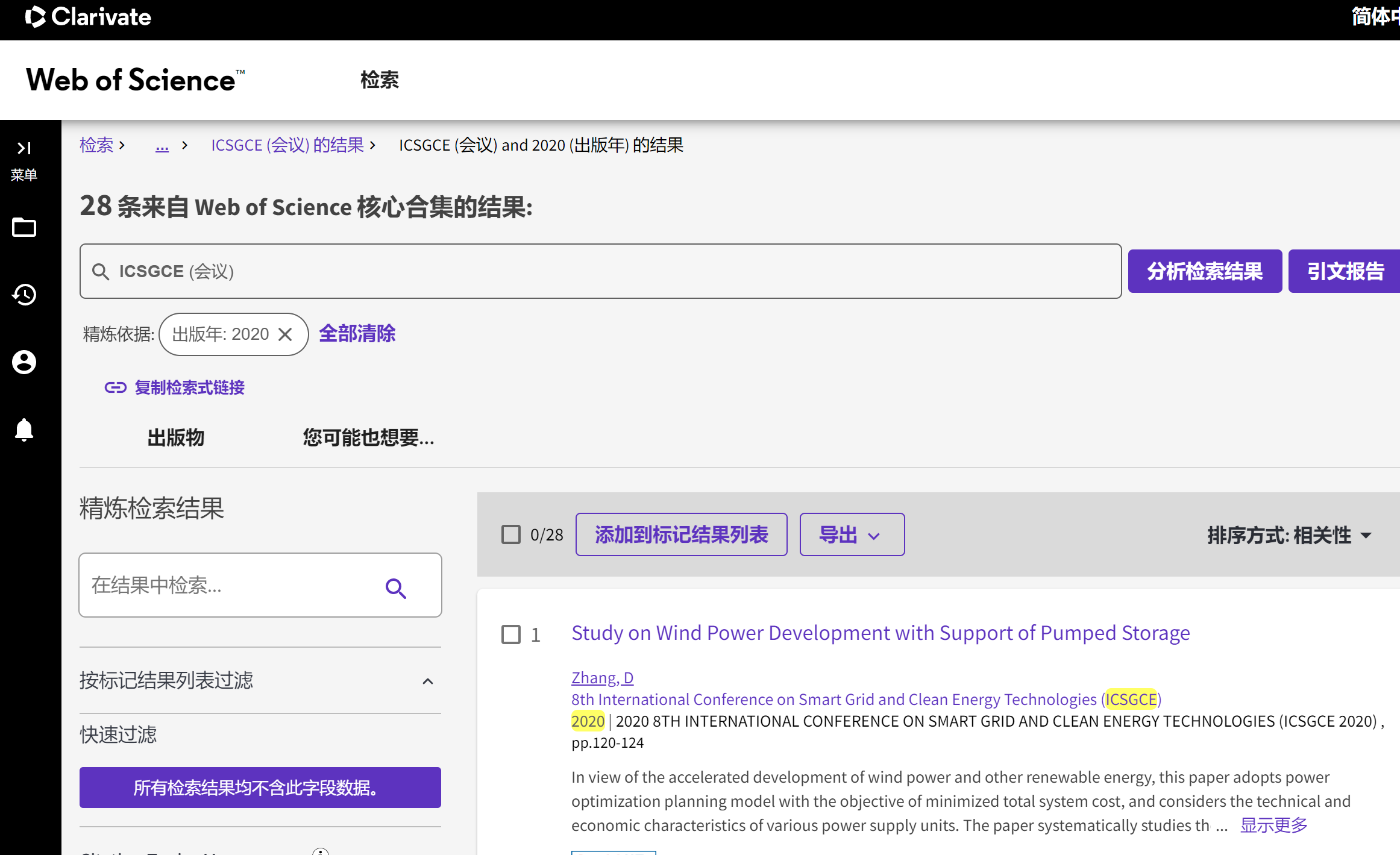Click the 菜单 label in sidebar
The image size is (1400, 855).
24,175
